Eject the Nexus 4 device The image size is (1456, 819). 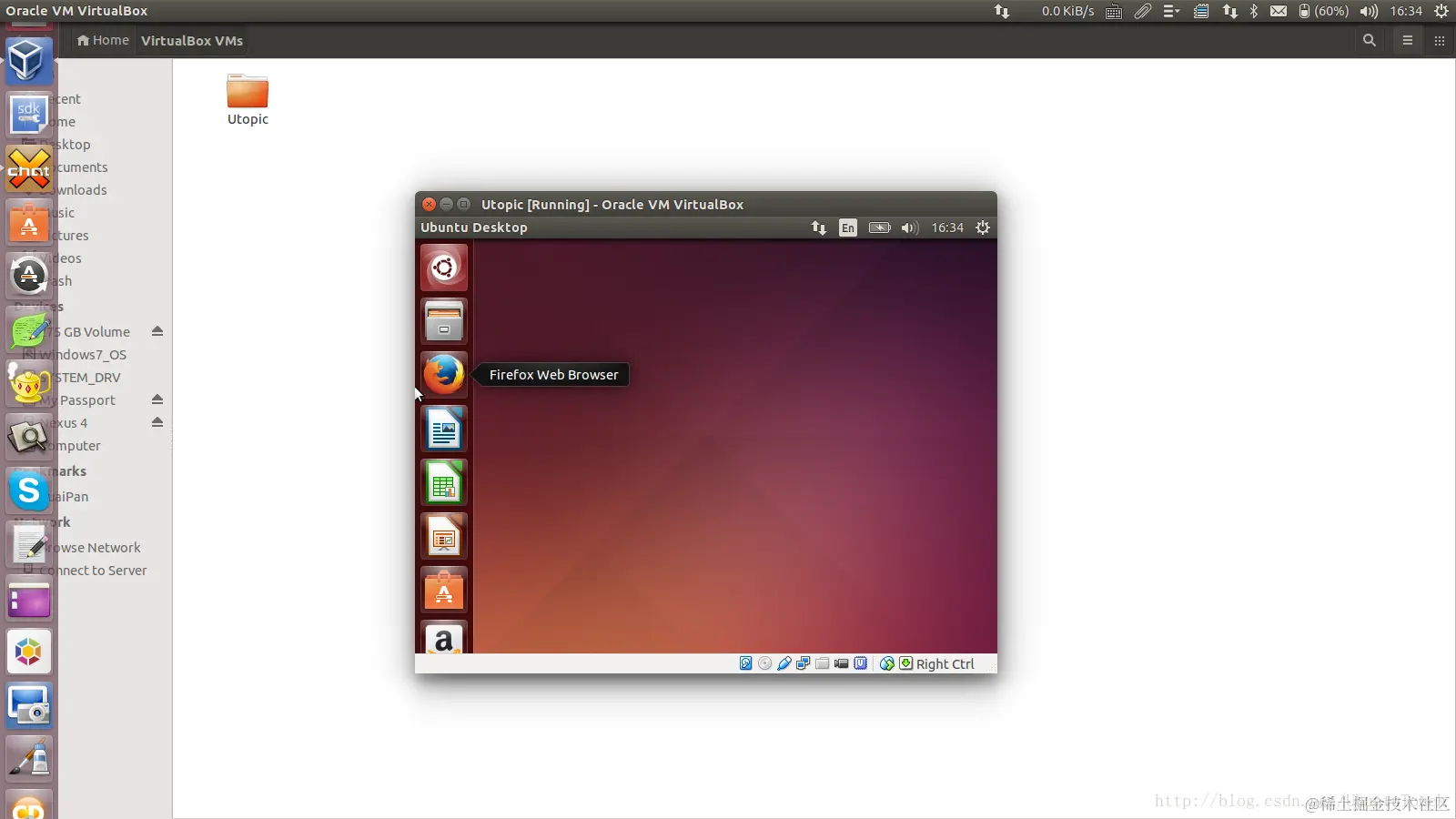(157, 422)
